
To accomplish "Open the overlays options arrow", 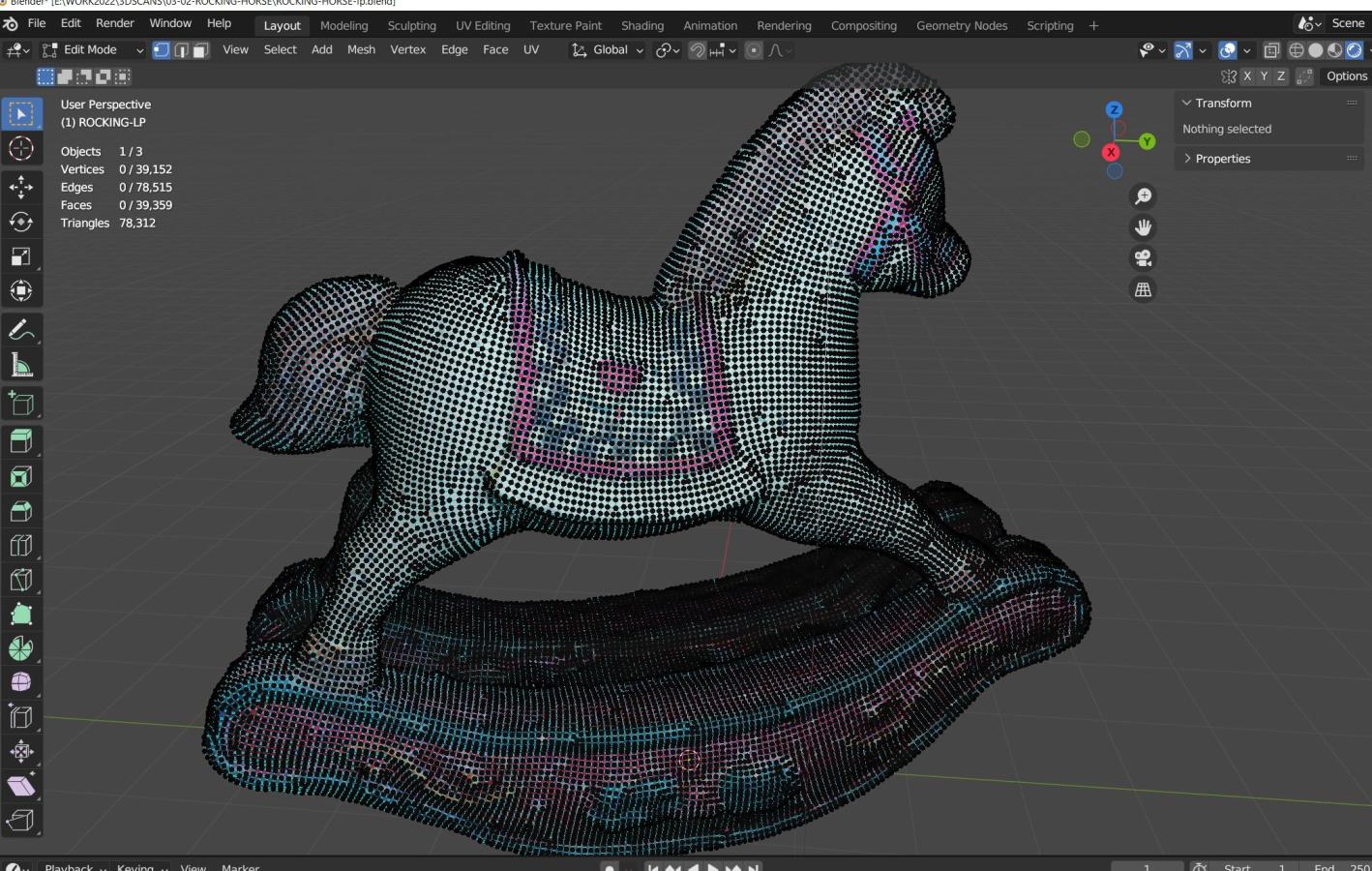I will coord(1246,50).
